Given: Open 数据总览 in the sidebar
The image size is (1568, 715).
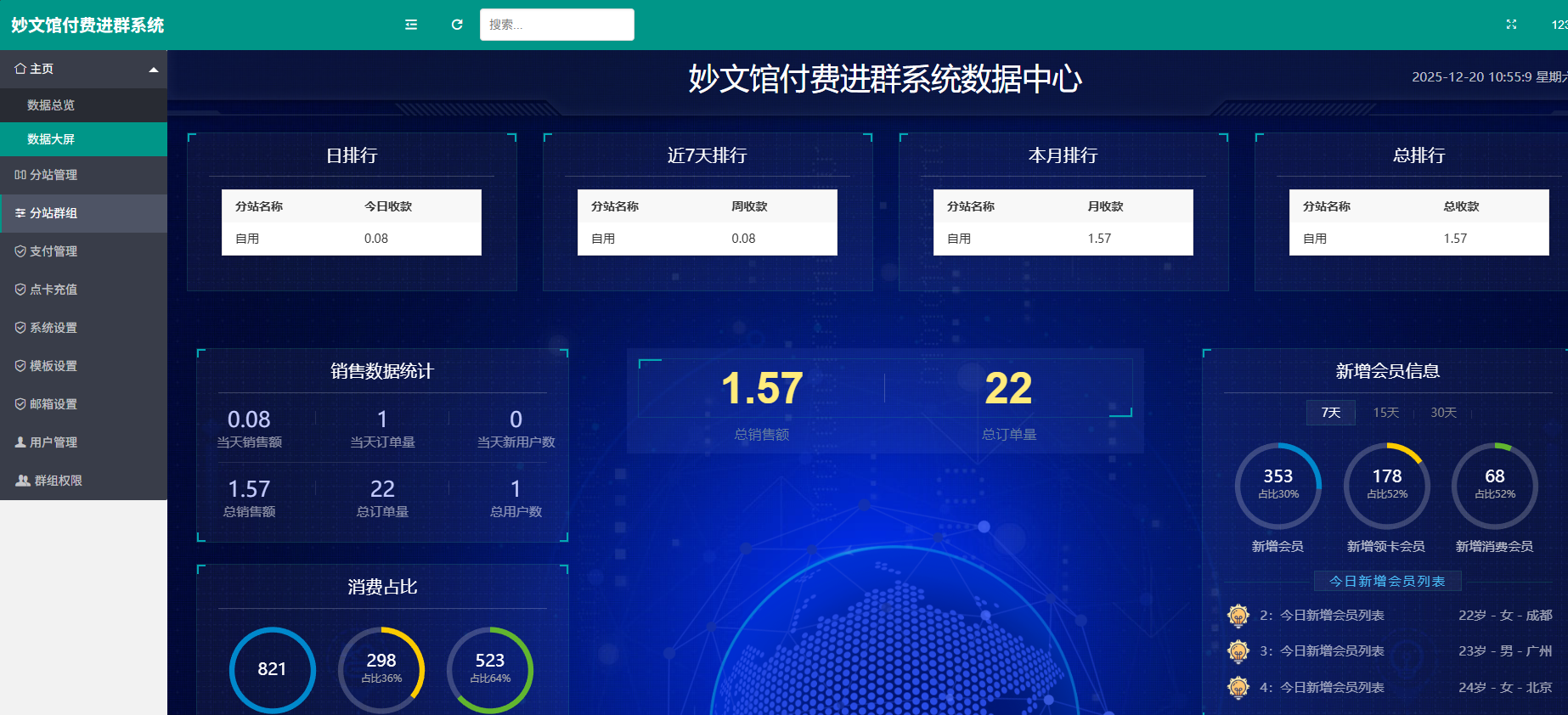Looking at the screenshot, I should coord(51,105).
